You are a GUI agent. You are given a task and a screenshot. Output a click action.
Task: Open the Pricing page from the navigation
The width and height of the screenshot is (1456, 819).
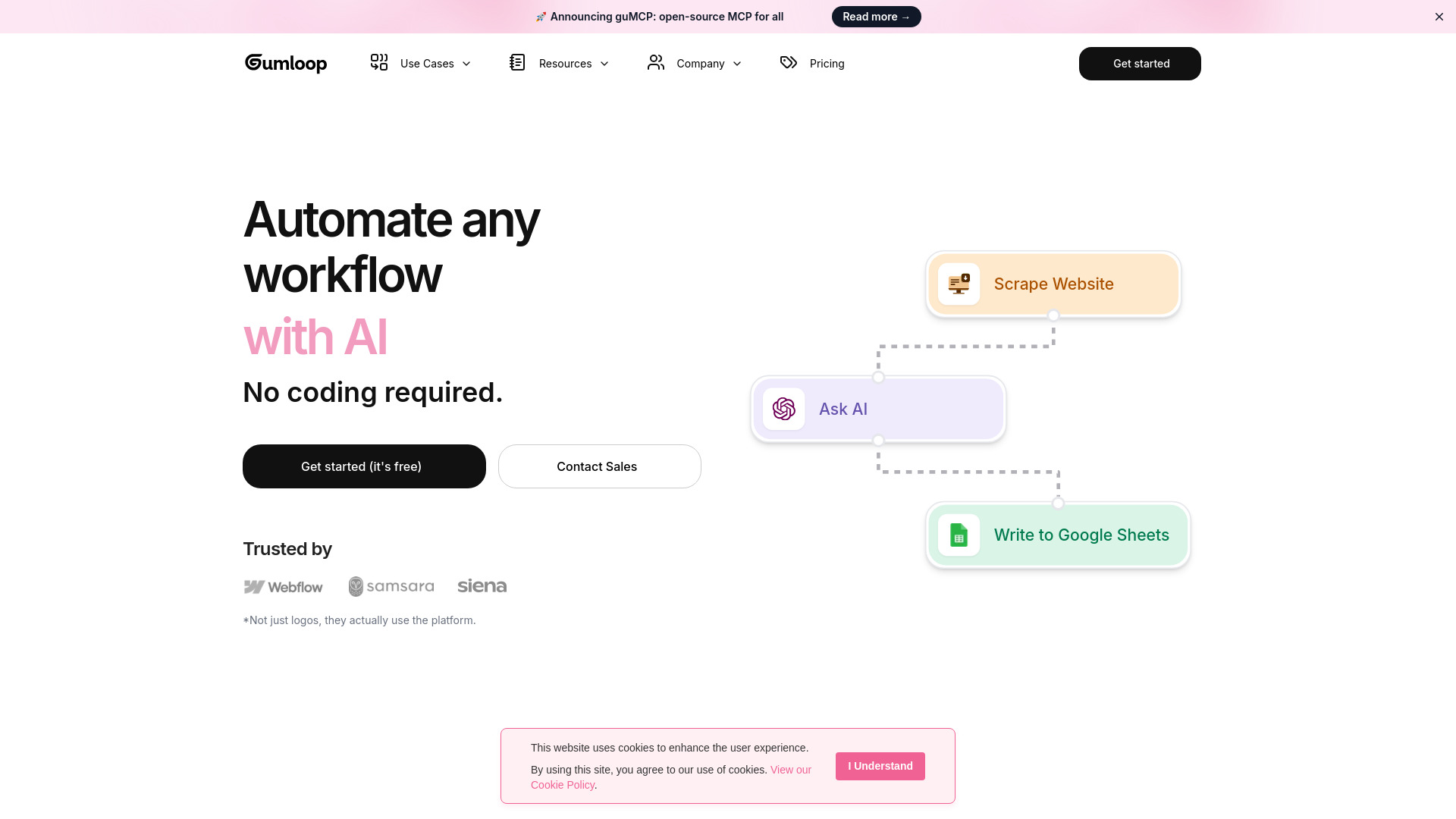(x=827, y=63)
